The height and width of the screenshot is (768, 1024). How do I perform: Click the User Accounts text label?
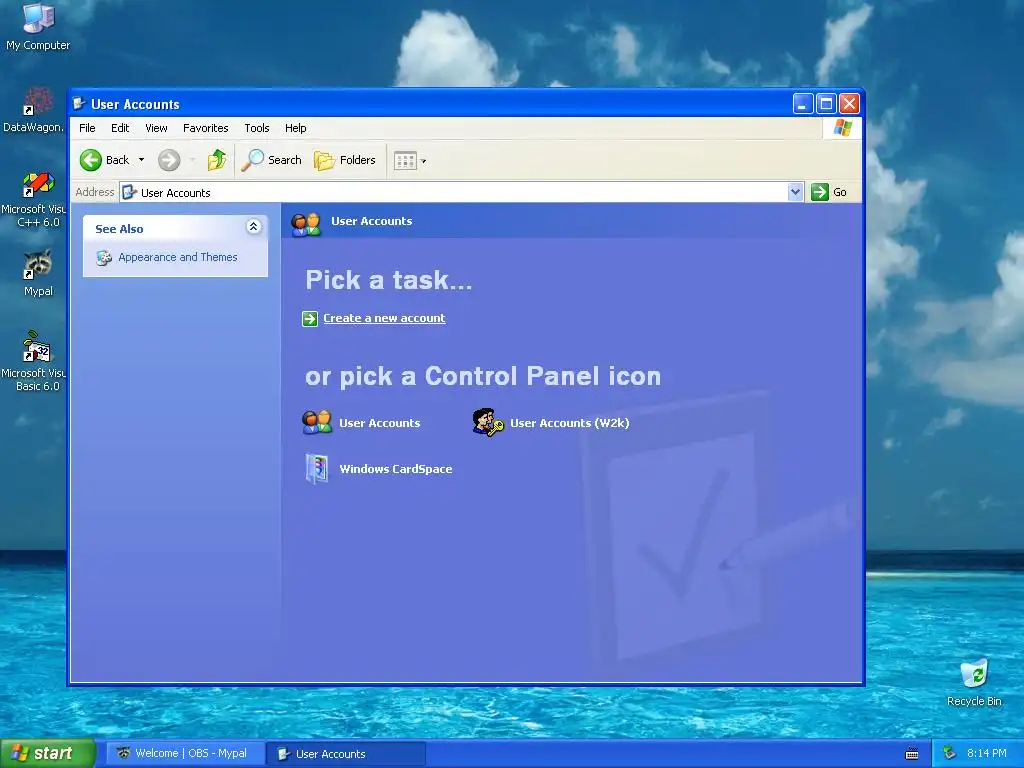(x=379, y=423)
